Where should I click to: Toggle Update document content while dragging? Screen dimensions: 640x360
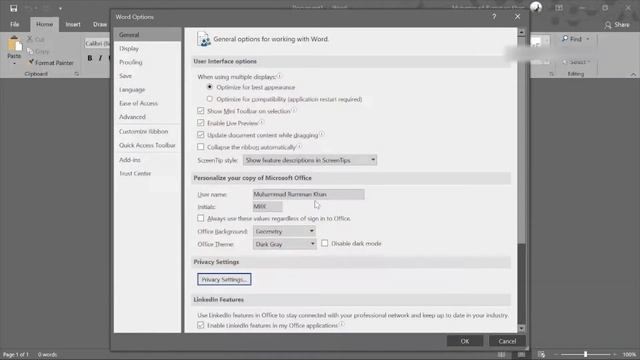pyautogui.click(x=200, y=135)
